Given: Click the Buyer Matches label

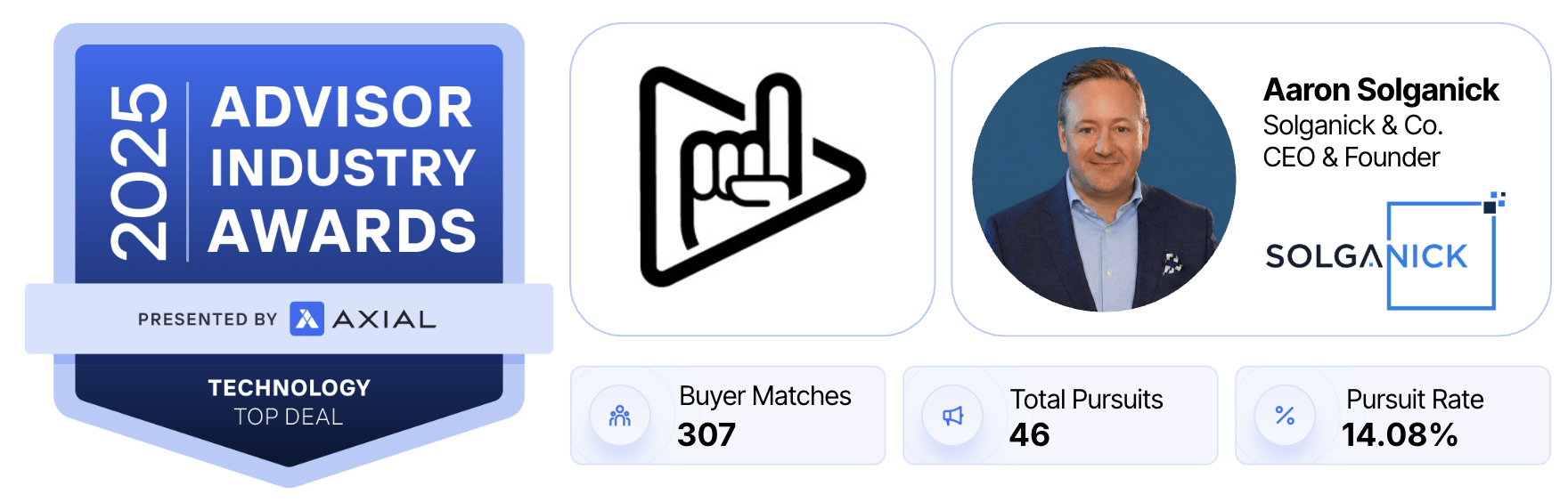Looking at the screenshot, I should pos(764,396).
